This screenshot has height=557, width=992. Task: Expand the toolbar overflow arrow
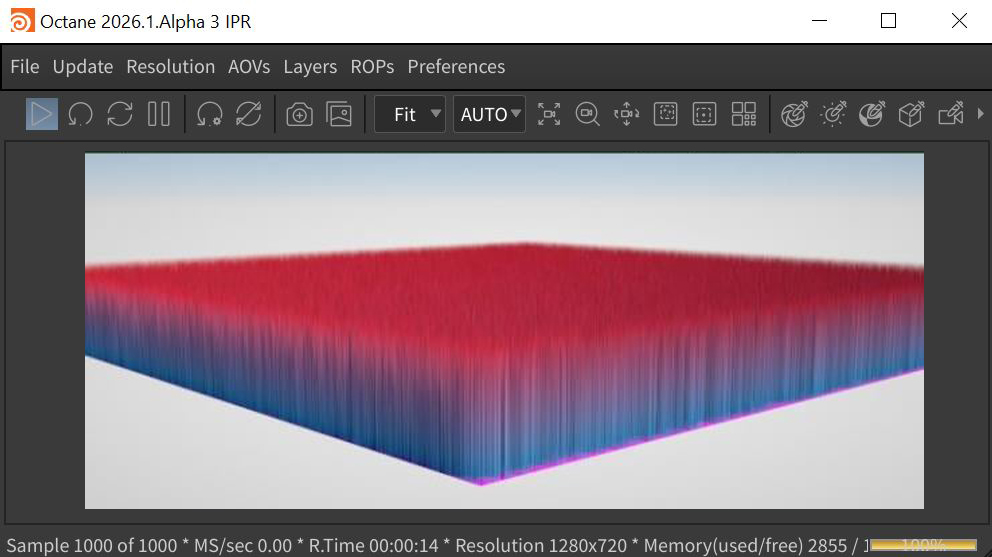(980, 114)
